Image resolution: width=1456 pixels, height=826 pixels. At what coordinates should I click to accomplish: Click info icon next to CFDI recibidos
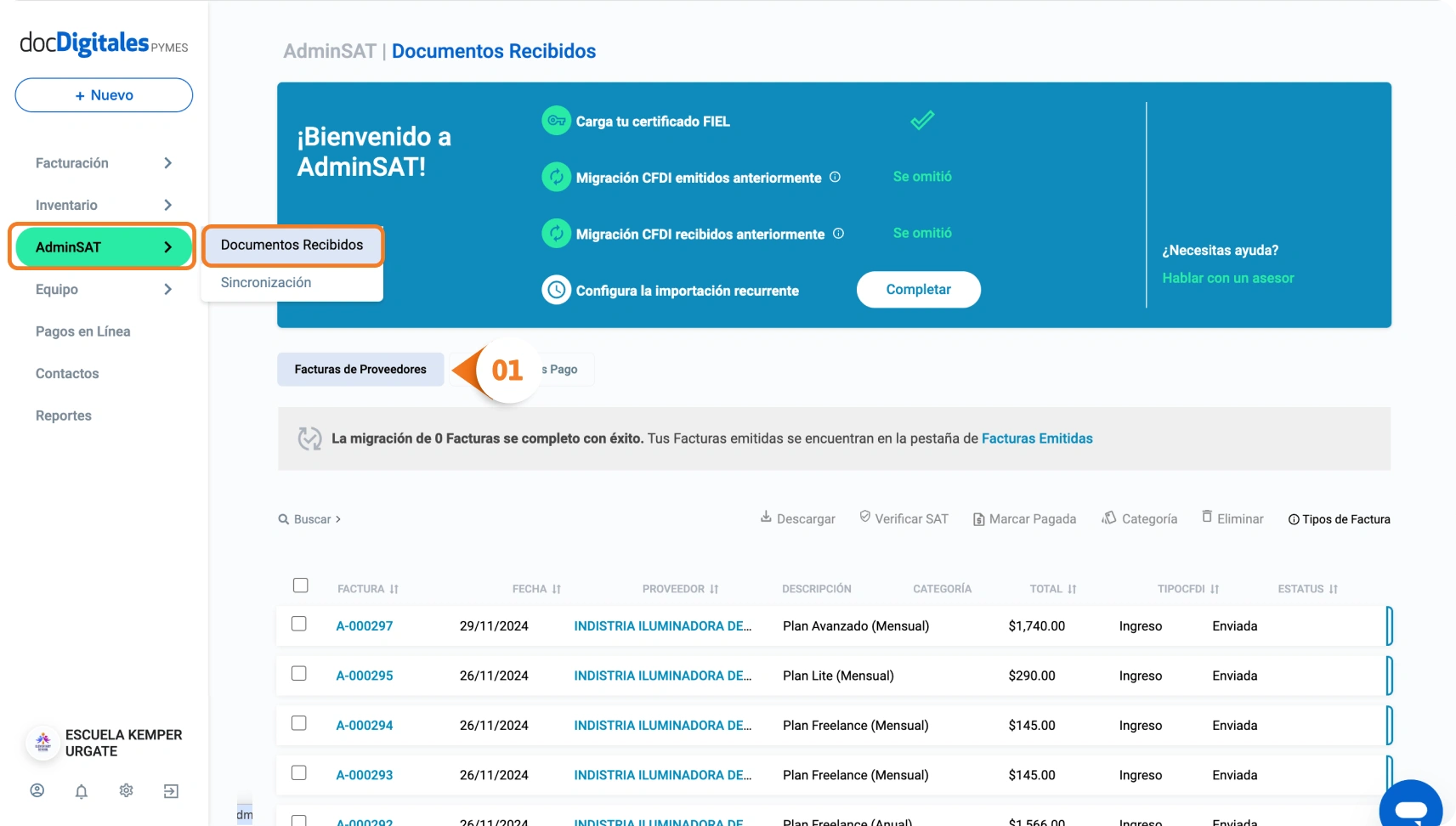pyautogui.click(x=838, y=233)
